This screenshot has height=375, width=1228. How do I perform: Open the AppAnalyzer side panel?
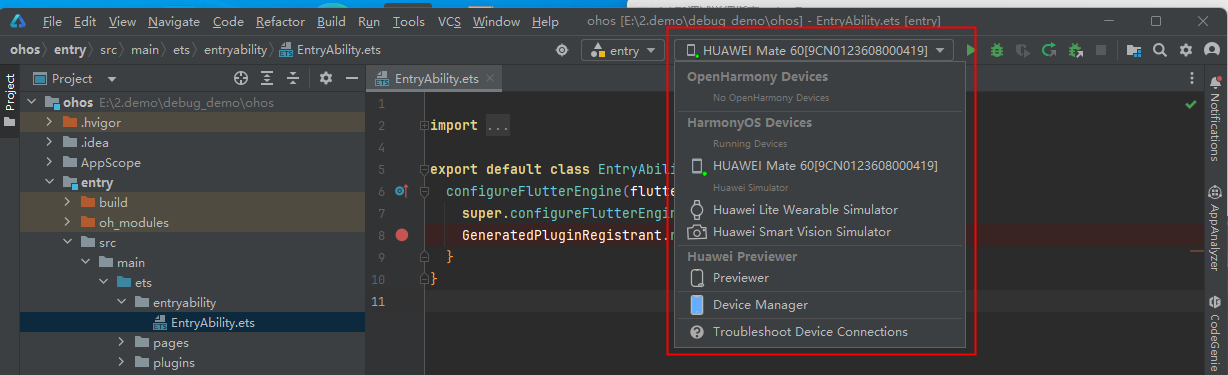coord(1215,228)
